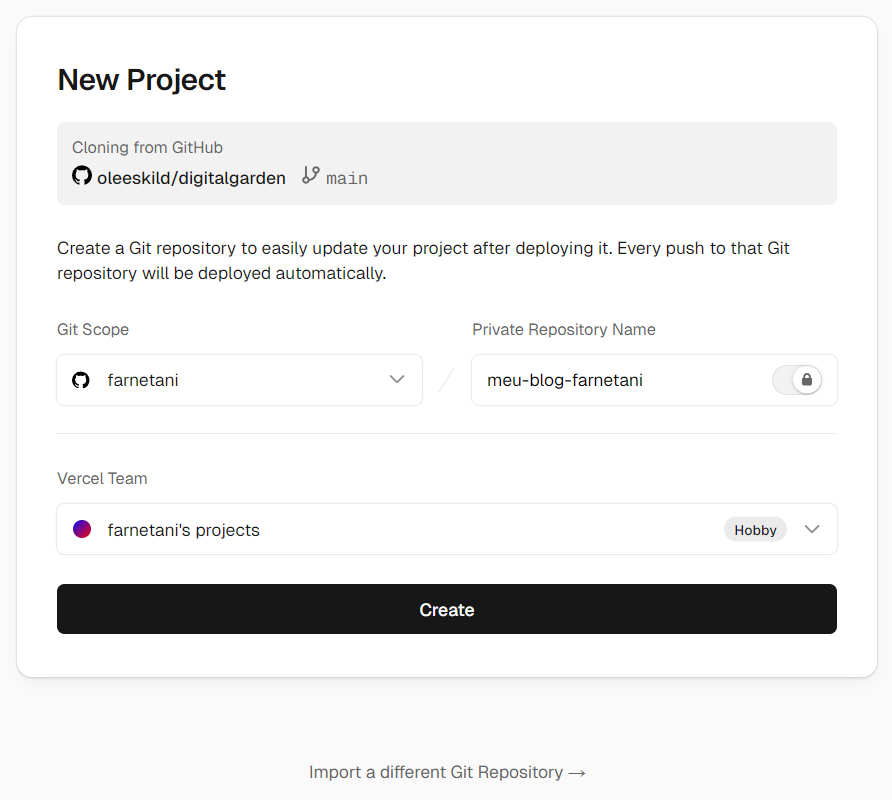Click the lock icon on the privacy switch

point(807,380)
